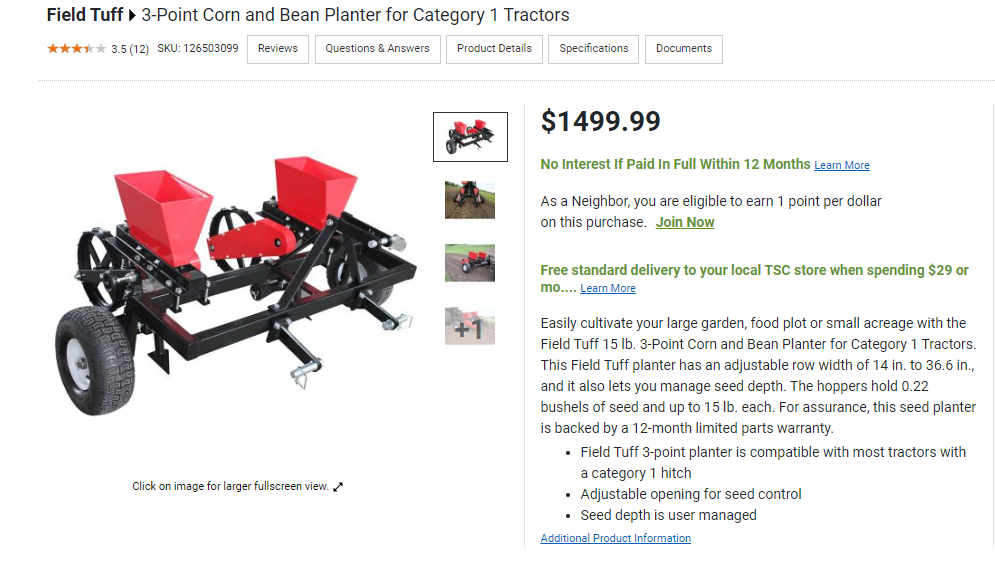Image resolution: width=995 pixels, height=570 pixels.
Task: Select the second thumbnail showing planter in field
Action: pyautogui.click(x=470, y=199)
